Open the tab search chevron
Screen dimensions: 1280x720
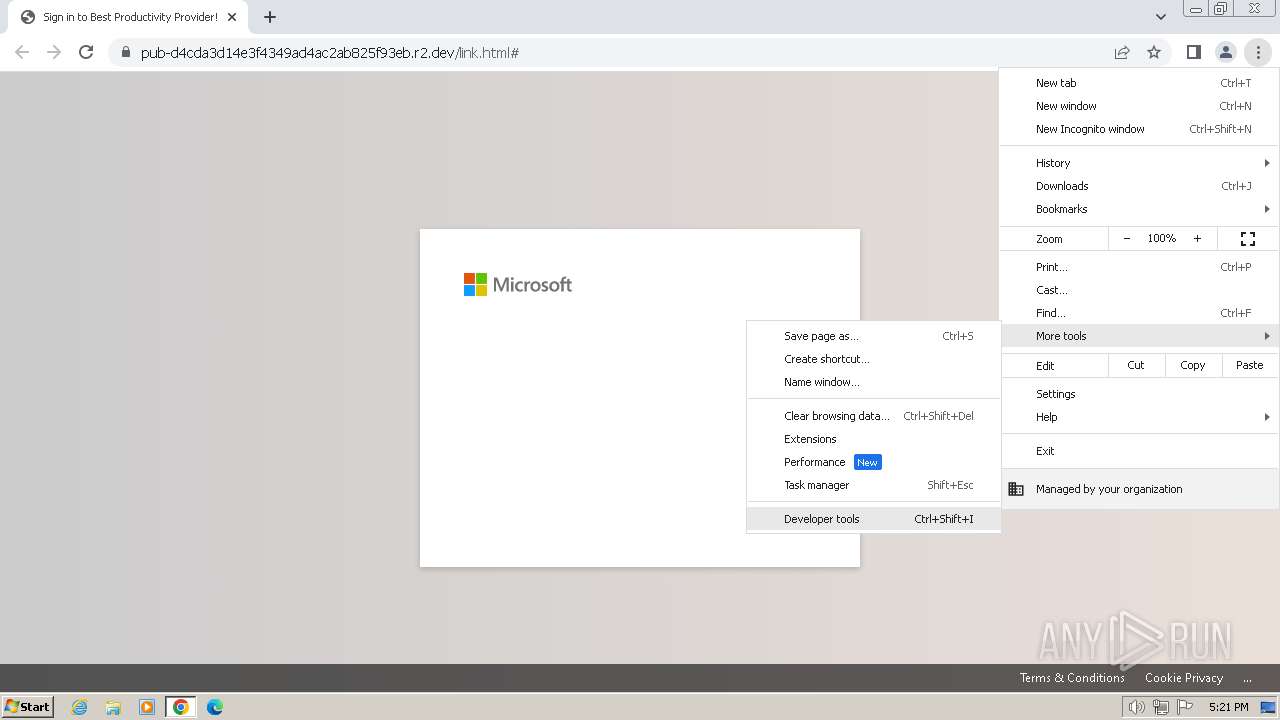(x=1160, y=17)
